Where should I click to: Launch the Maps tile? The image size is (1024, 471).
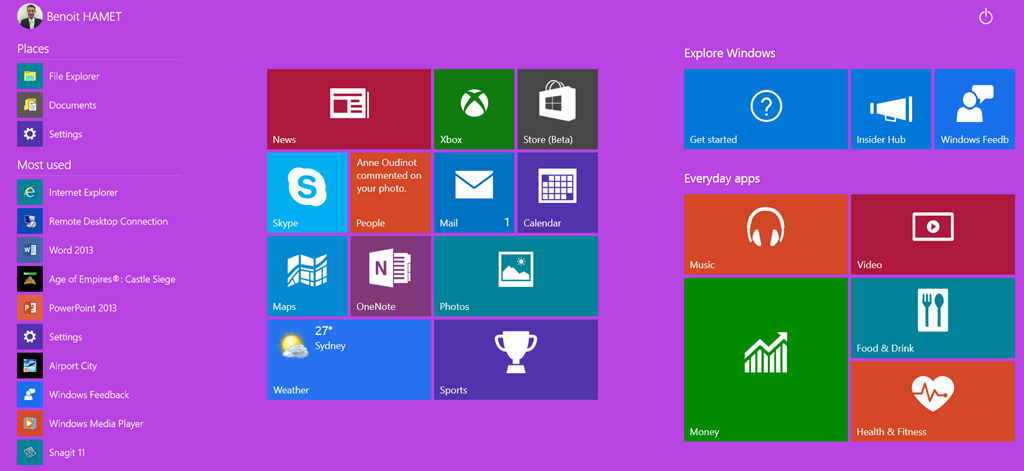[x=307, y=275]
